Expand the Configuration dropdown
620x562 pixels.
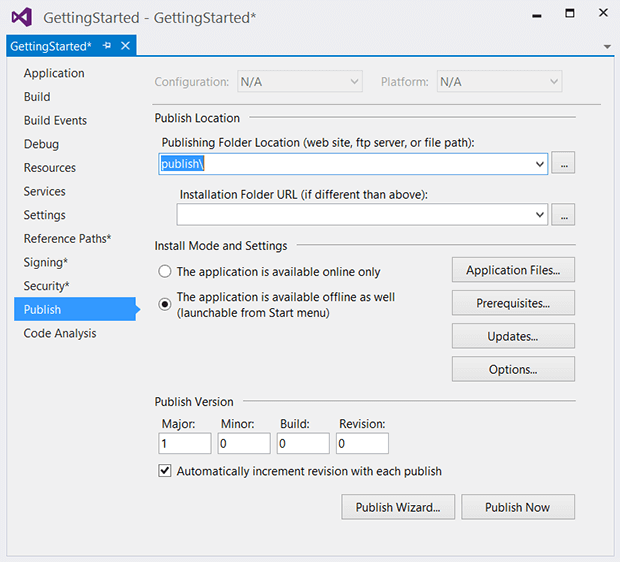(300, 81)
